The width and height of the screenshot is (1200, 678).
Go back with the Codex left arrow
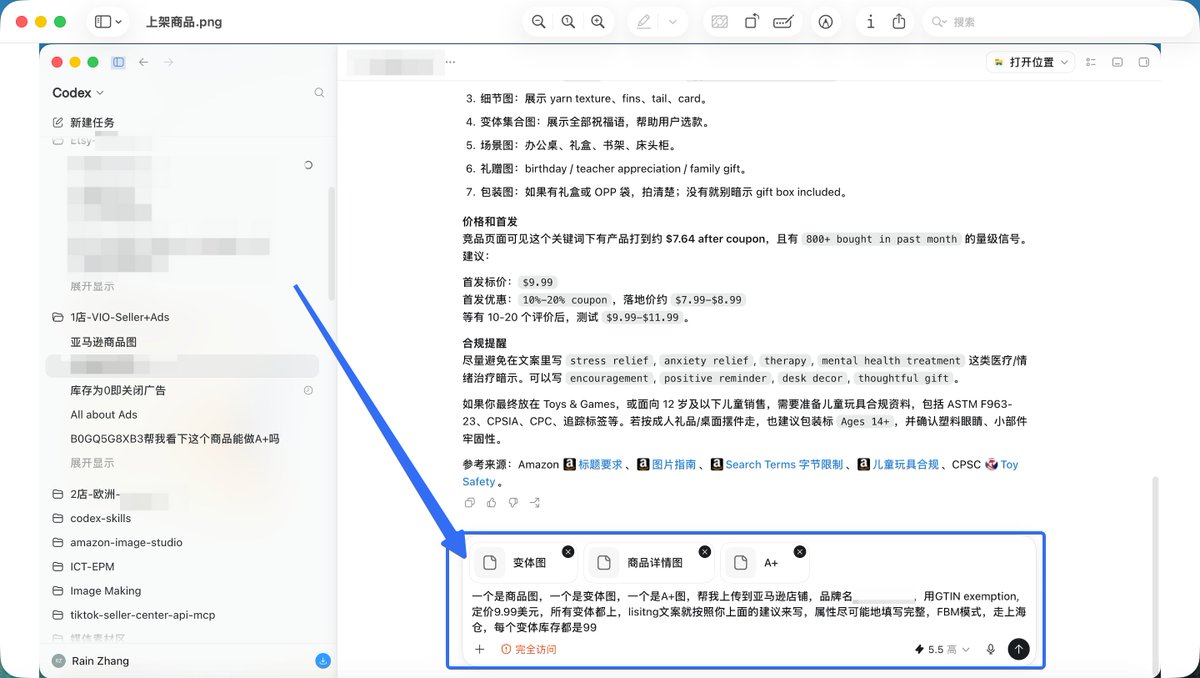(x=144, y=62)
